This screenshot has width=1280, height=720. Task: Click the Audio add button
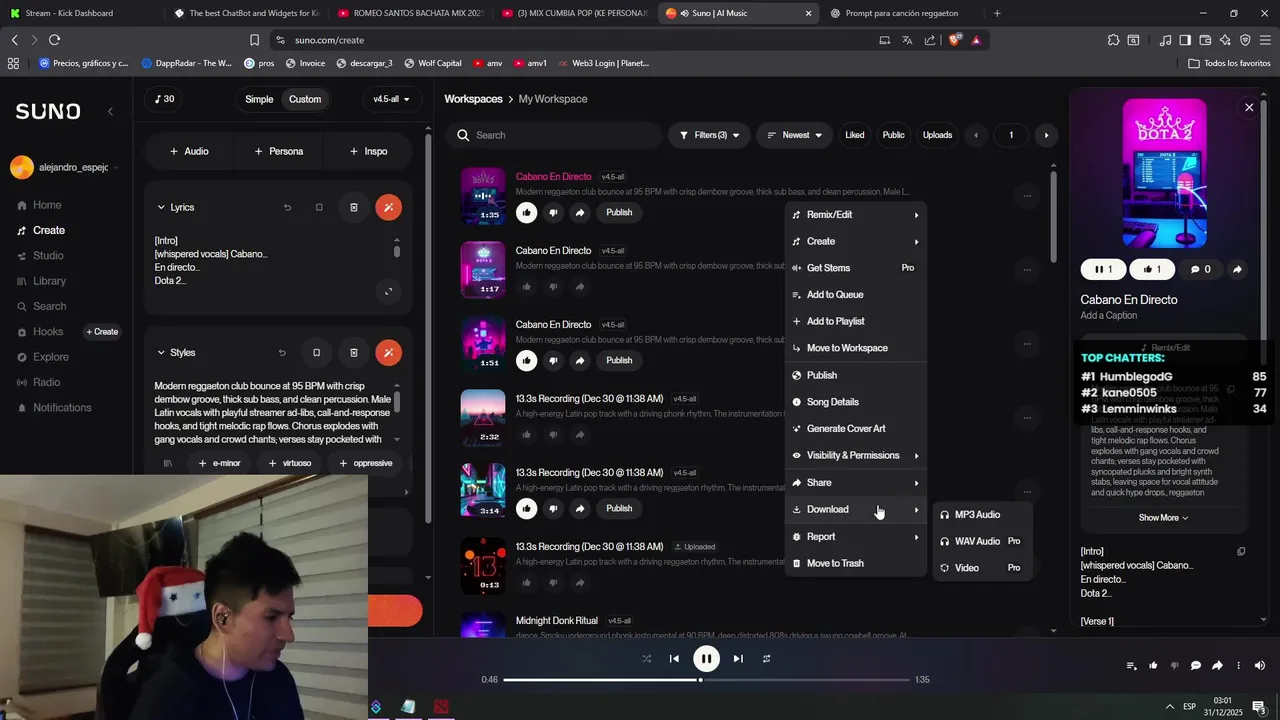[x=189, y=151]
